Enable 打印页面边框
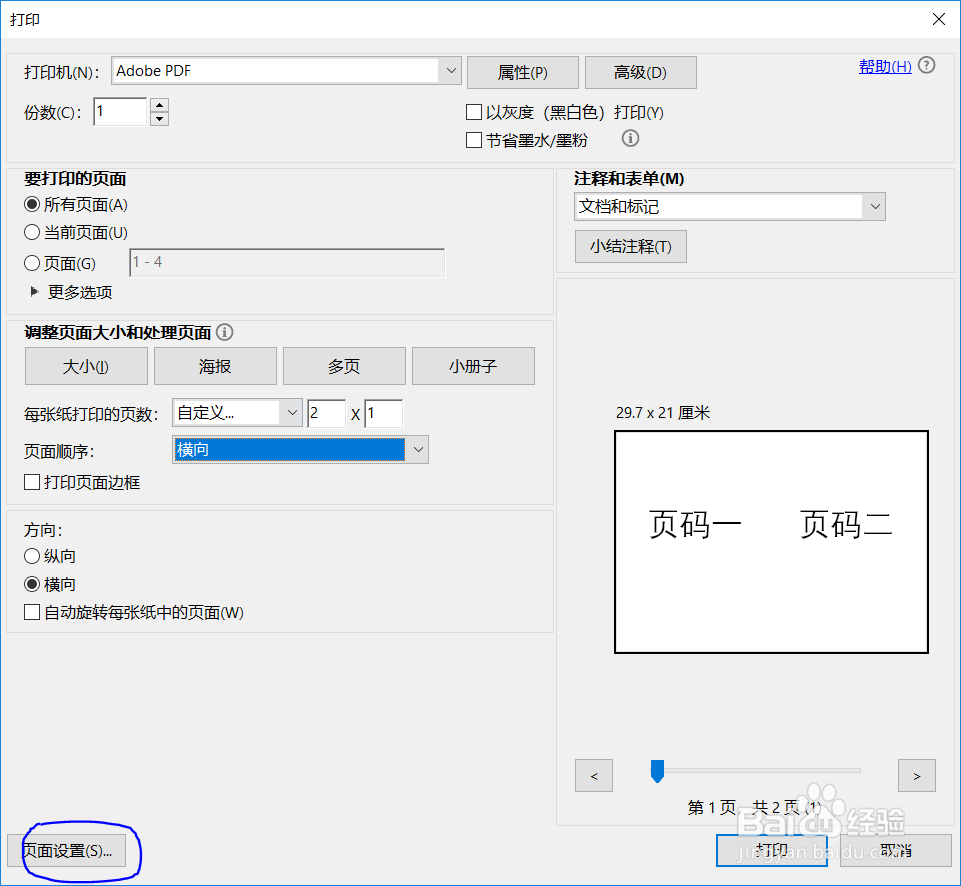This screenshot has height=886, width=961. (31, 481)
